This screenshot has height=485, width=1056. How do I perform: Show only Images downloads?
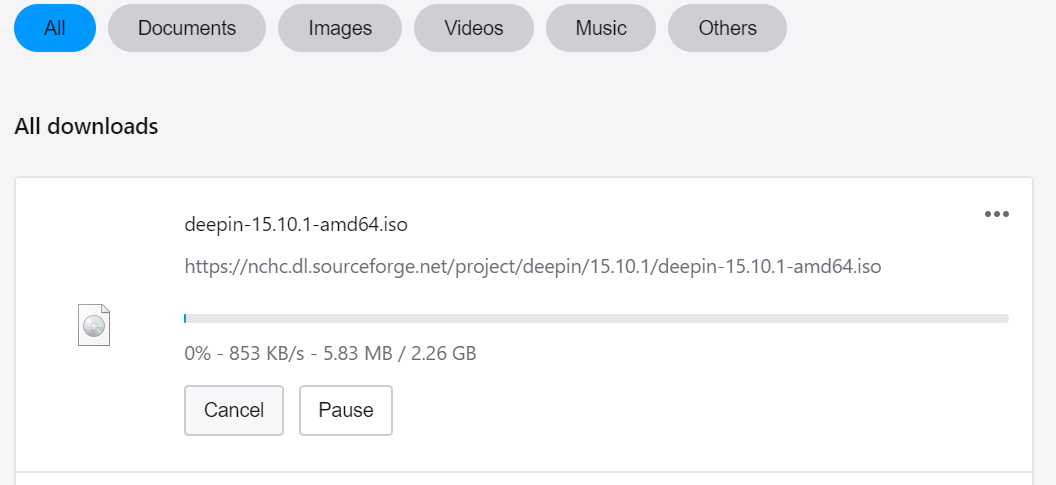click(x=340, y=28)
